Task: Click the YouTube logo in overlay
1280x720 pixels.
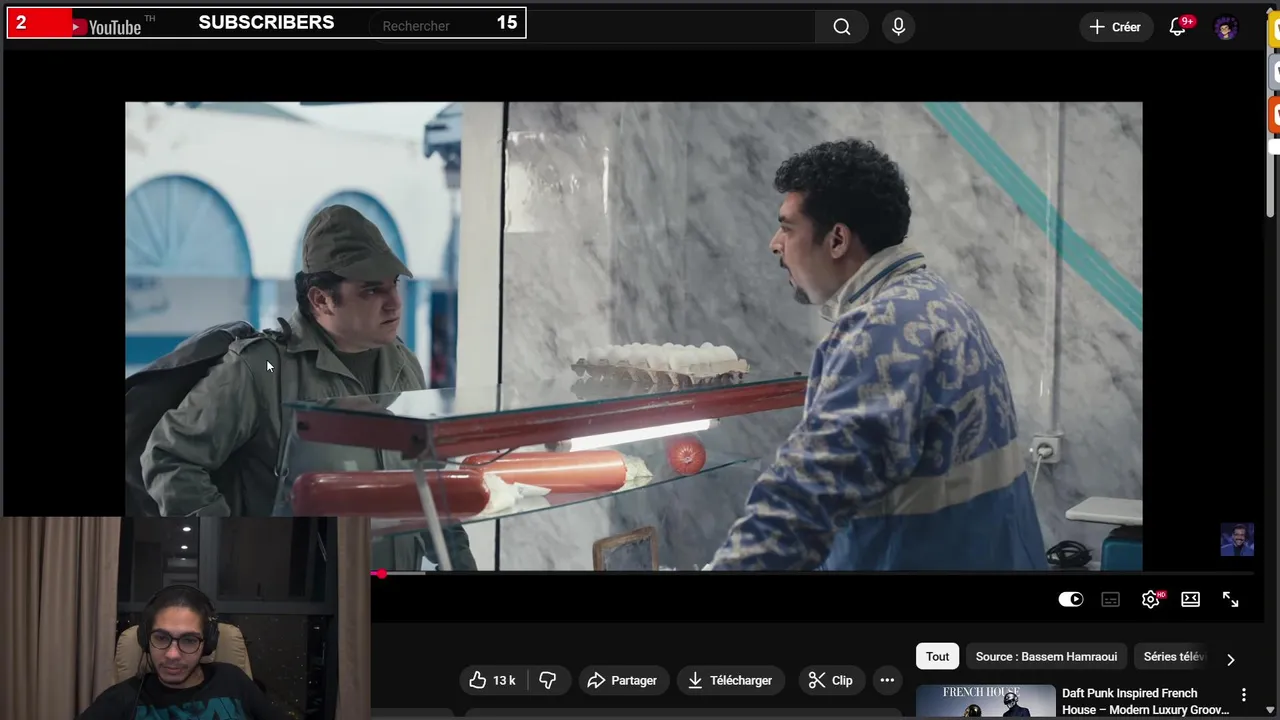Action: click(106, 27)
